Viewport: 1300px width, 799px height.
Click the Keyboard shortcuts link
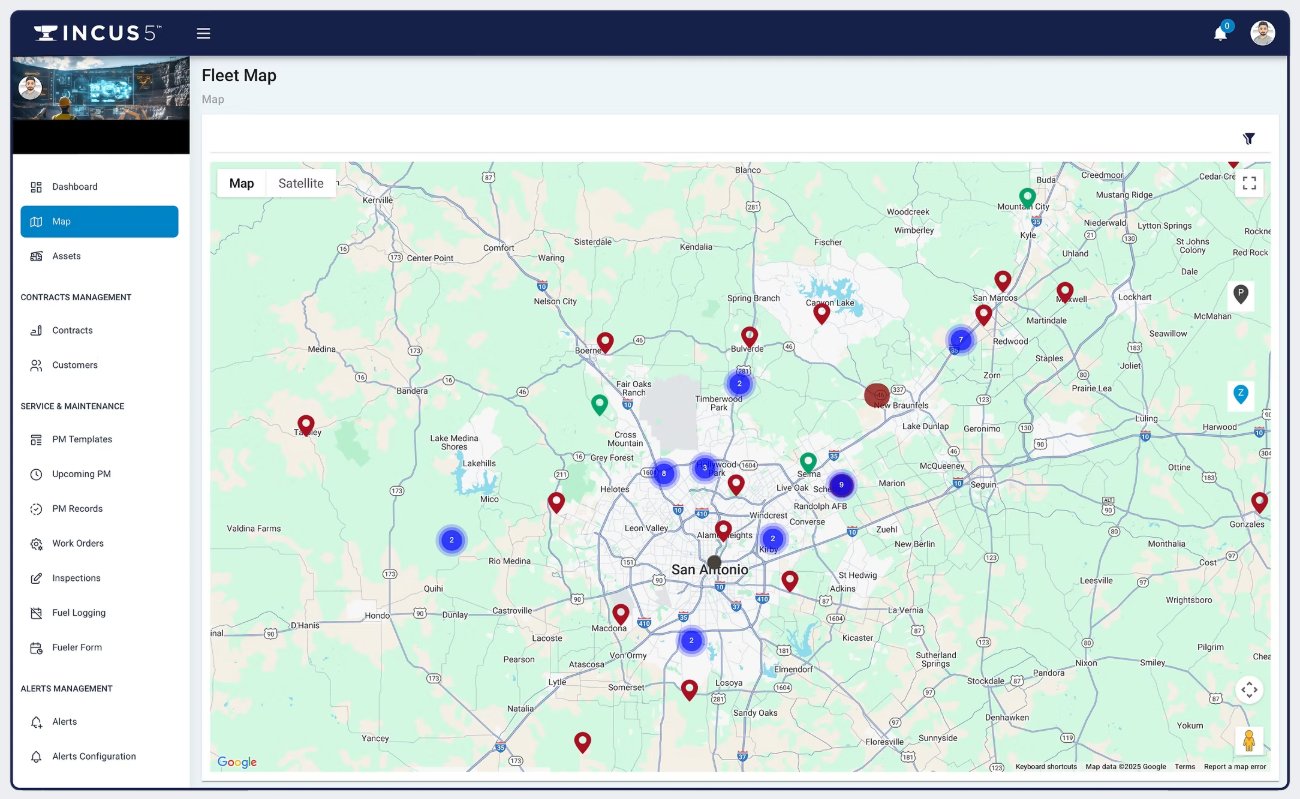click(1046, 766)
